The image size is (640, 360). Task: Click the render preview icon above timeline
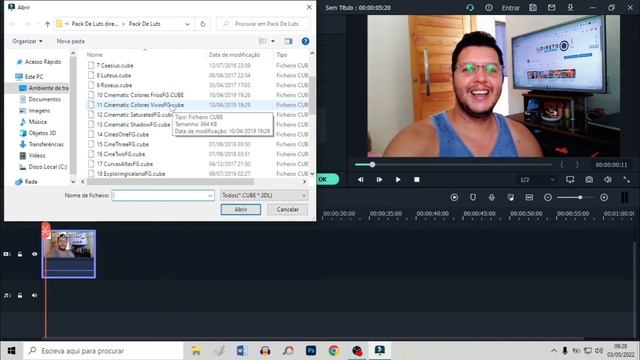pos(454,198)
